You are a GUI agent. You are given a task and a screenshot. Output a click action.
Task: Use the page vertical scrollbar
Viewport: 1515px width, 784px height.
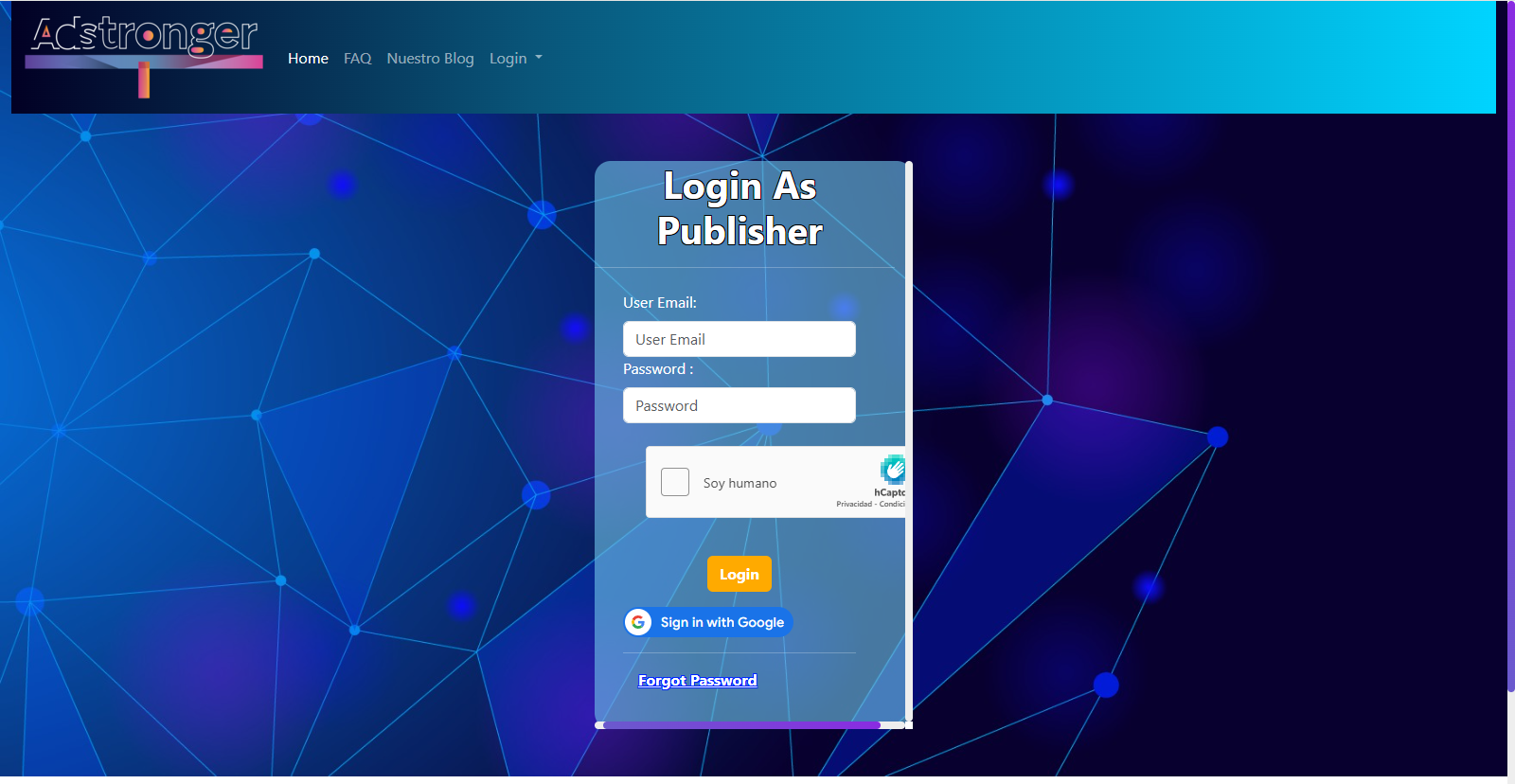pyautogui.click(x=1511, y=346)
